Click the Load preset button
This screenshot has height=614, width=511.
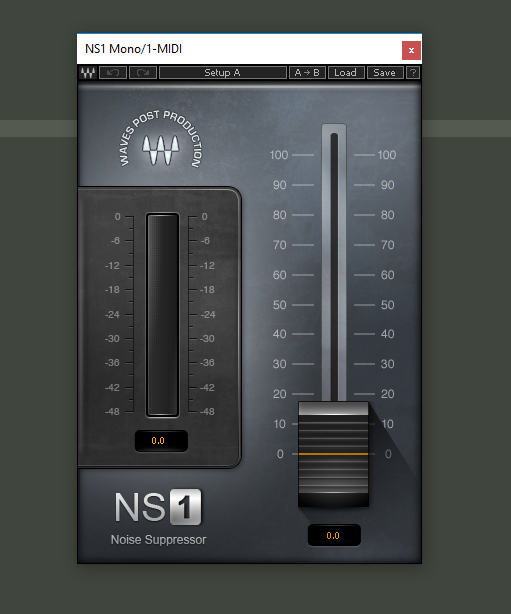(x=346, y=73)
